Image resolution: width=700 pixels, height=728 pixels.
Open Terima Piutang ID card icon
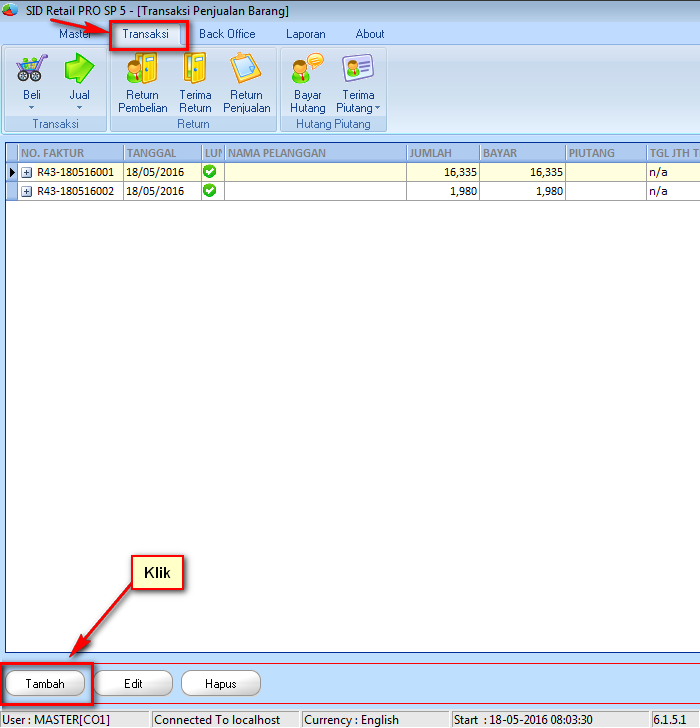tap(358, 68)
